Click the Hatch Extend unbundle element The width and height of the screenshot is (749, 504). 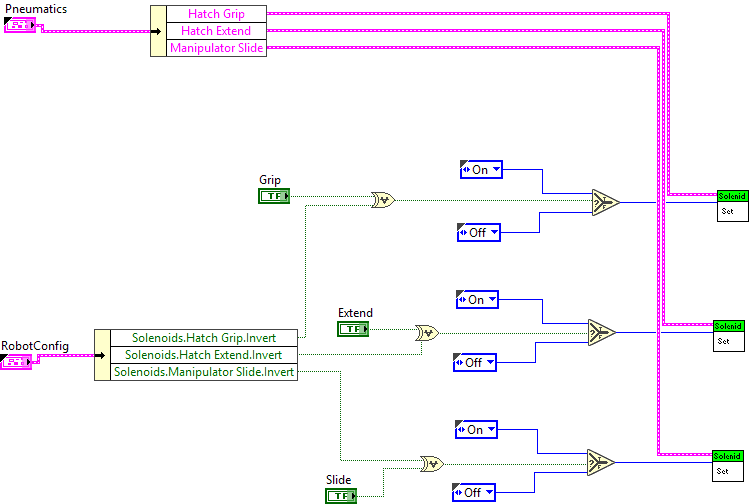tap(217, 31)
